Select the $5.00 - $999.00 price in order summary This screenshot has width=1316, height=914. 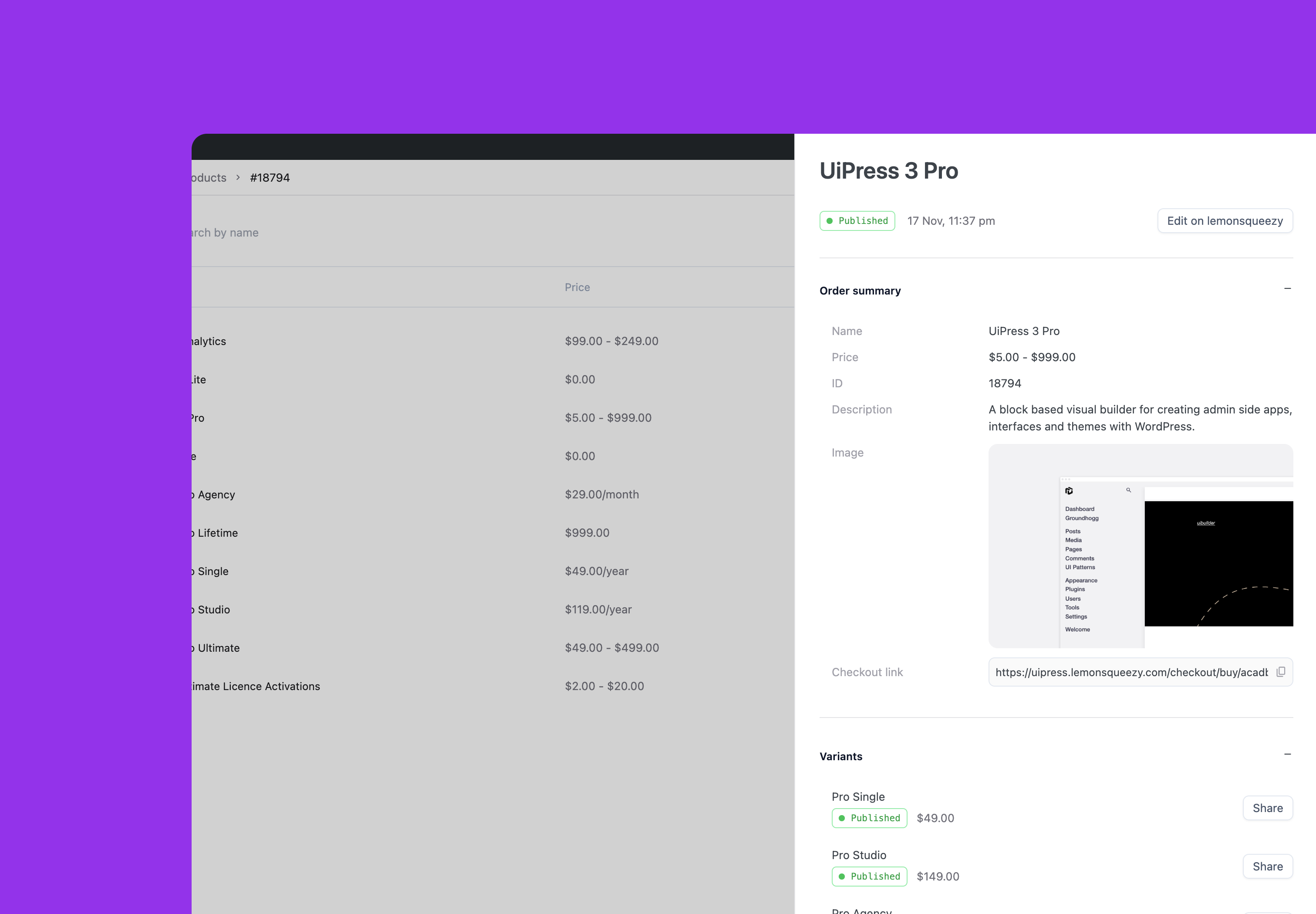pos(1032,357)
